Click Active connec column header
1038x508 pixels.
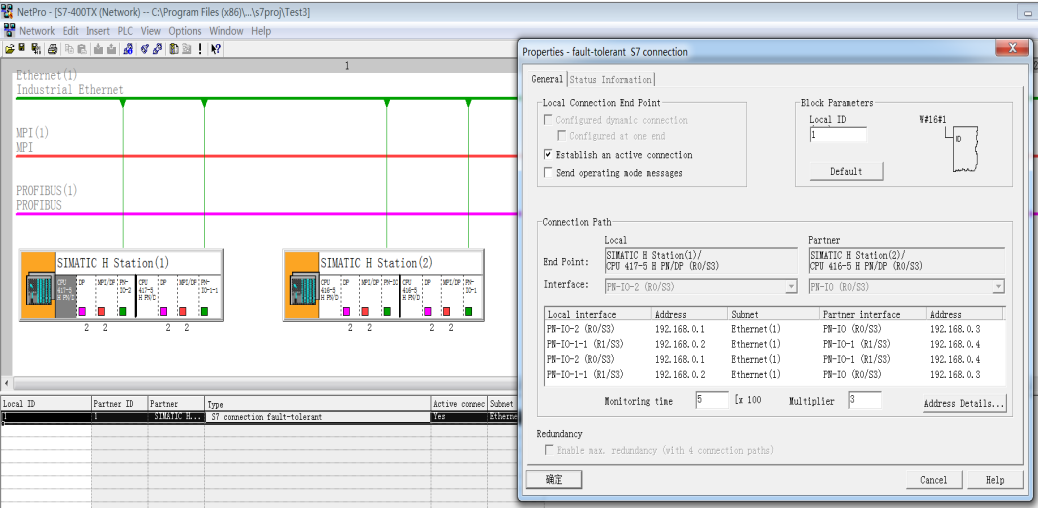pos(459,403)
